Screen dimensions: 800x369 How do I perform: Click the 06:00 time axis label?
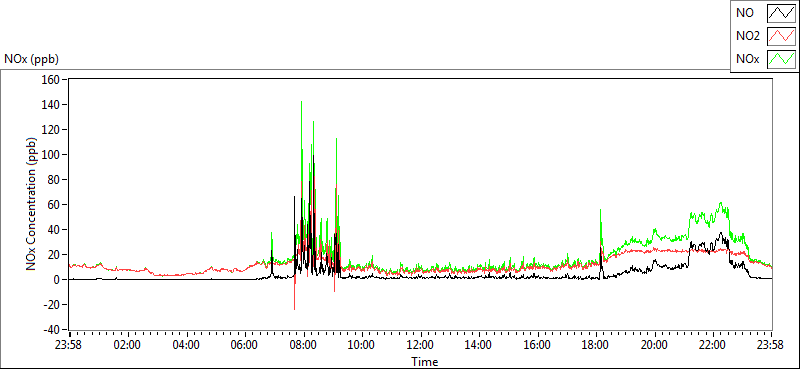245,344
